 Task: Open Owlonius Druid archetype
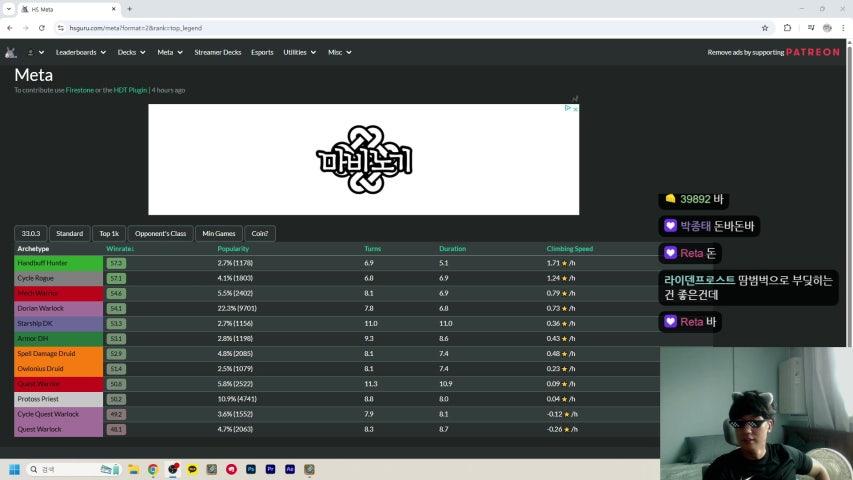tap(40, 368)
